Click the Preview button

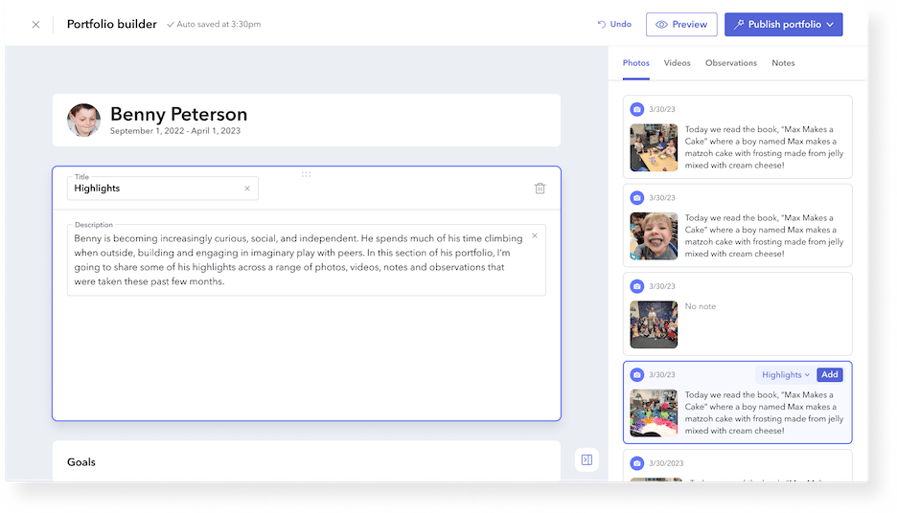pos(681,25)
